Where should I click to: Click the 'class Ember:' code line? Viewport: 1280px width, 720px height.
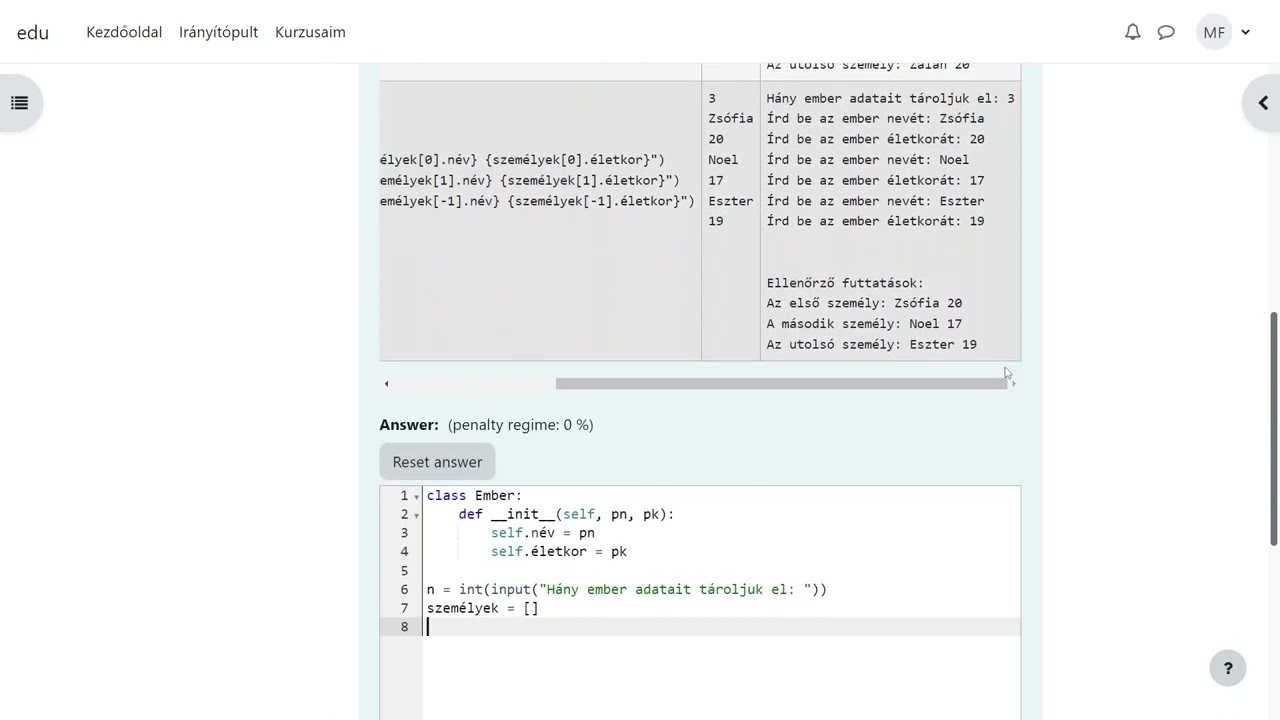pyautogui.click(x=474, y=496)
